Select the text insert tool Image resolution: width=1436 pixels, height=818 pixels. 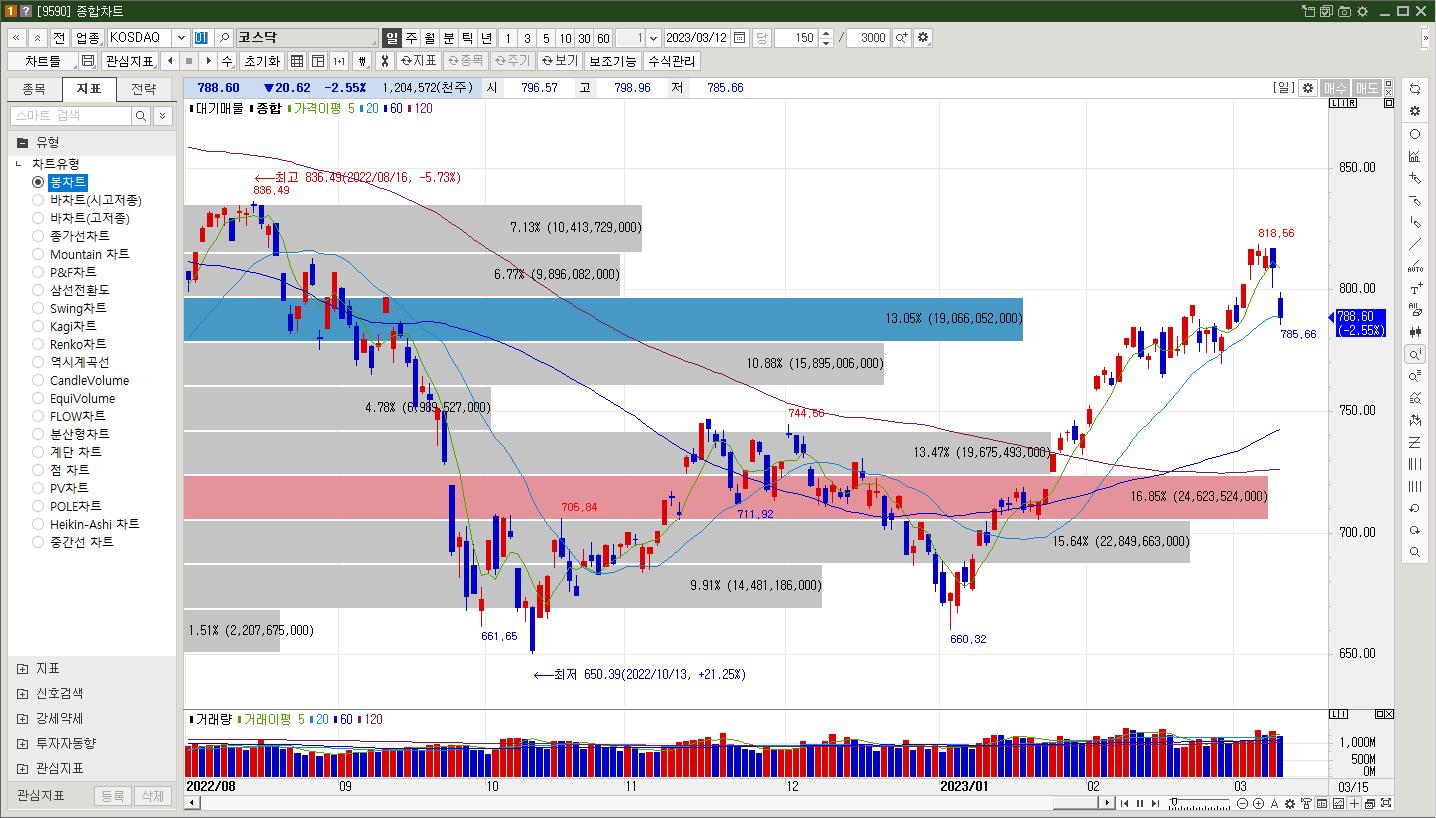(1414, 288)
